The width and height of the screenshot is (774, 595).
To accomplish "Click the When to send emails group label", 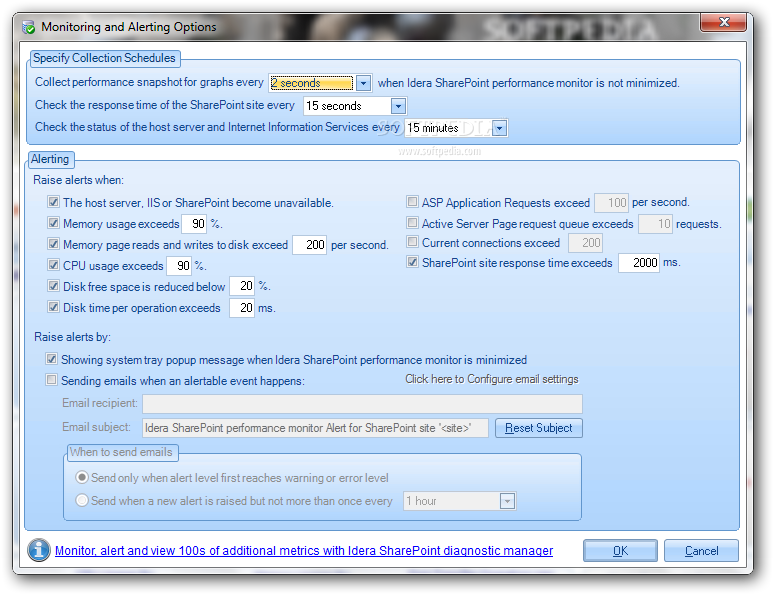I will tap(121, 452).
